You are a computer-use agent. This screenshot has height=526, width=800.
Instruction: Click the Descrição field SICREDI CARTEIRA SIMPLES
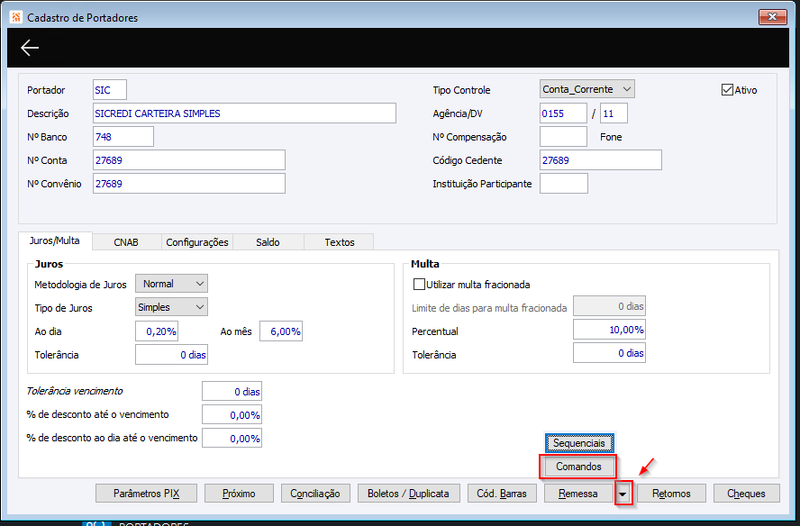(x=244, y=113)
